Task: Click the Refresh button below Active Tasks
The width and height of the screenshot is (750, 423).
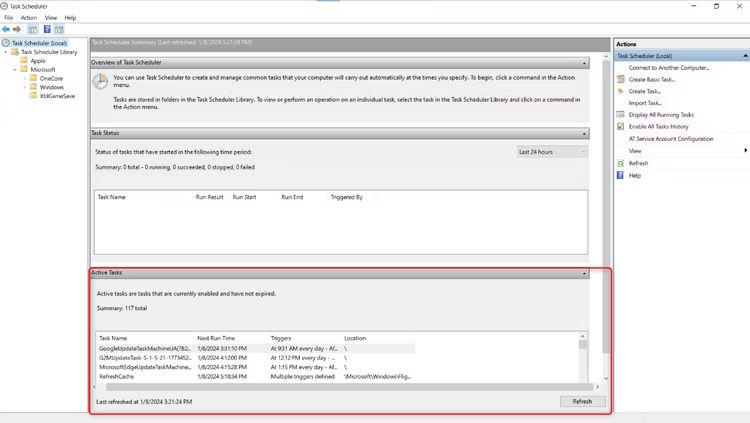Action: [x=582, y=401]
